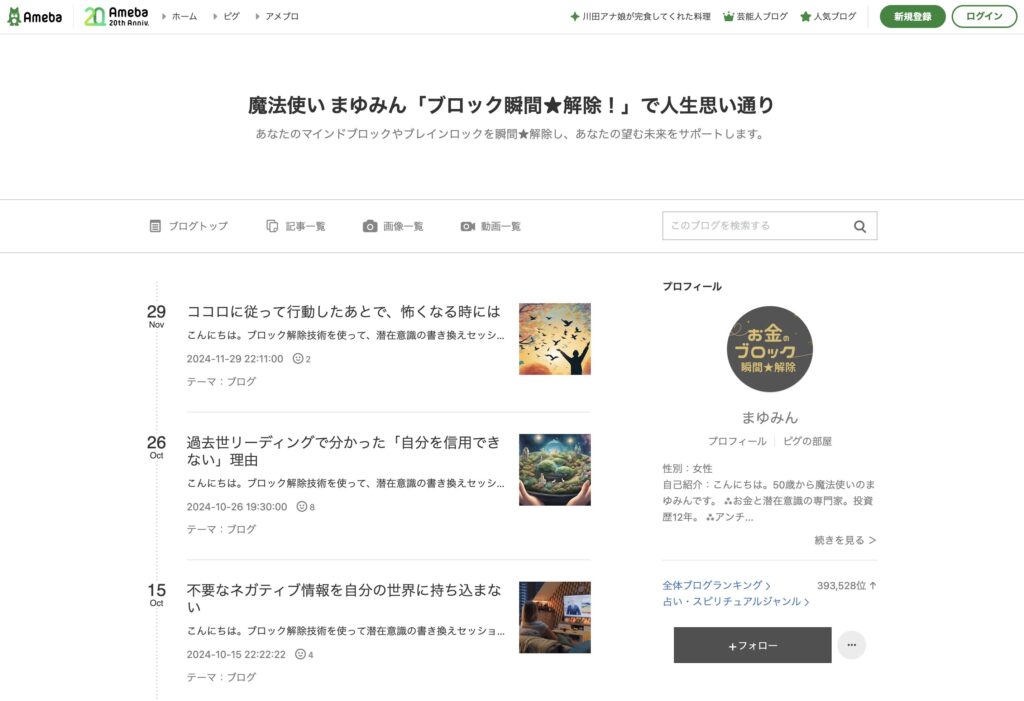1024x701 pixels.
Task: Open 記事一覧 article list tab
Action: coord(295,226)
